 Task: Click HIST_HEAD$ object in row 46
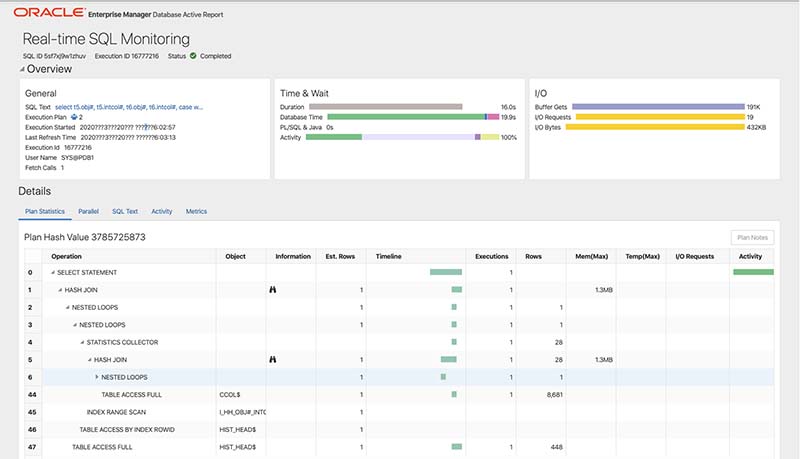pos(238,429)
